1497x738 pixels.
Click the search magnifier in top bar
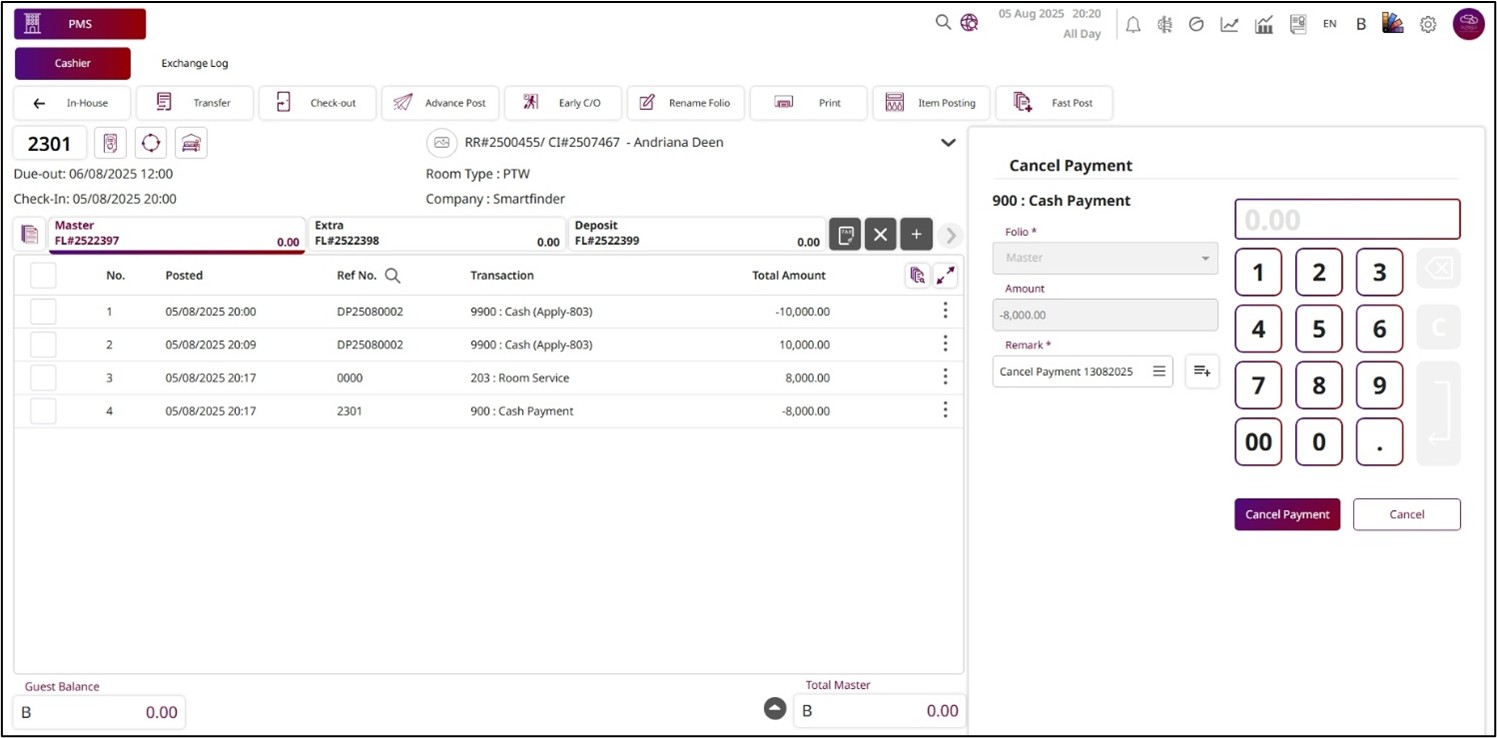coord(943,22)
